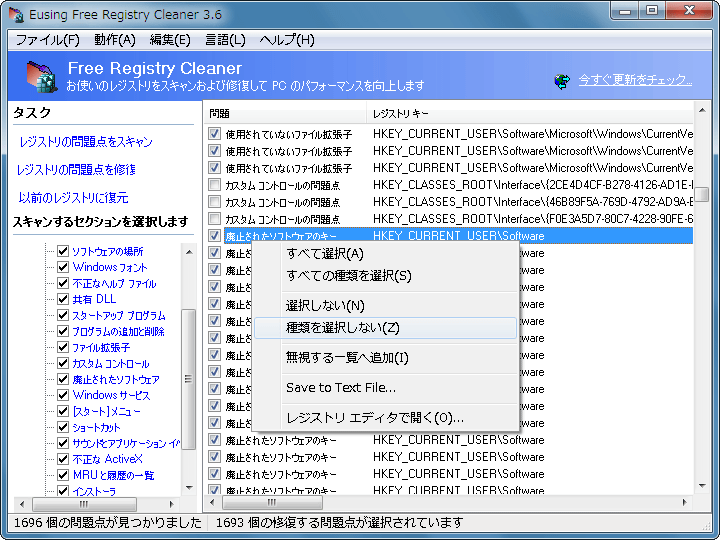The height and width of the screenshot is (540, 720).
Task: Click レジストリの問題点をスキャン task link
Action: click(86, 142)
